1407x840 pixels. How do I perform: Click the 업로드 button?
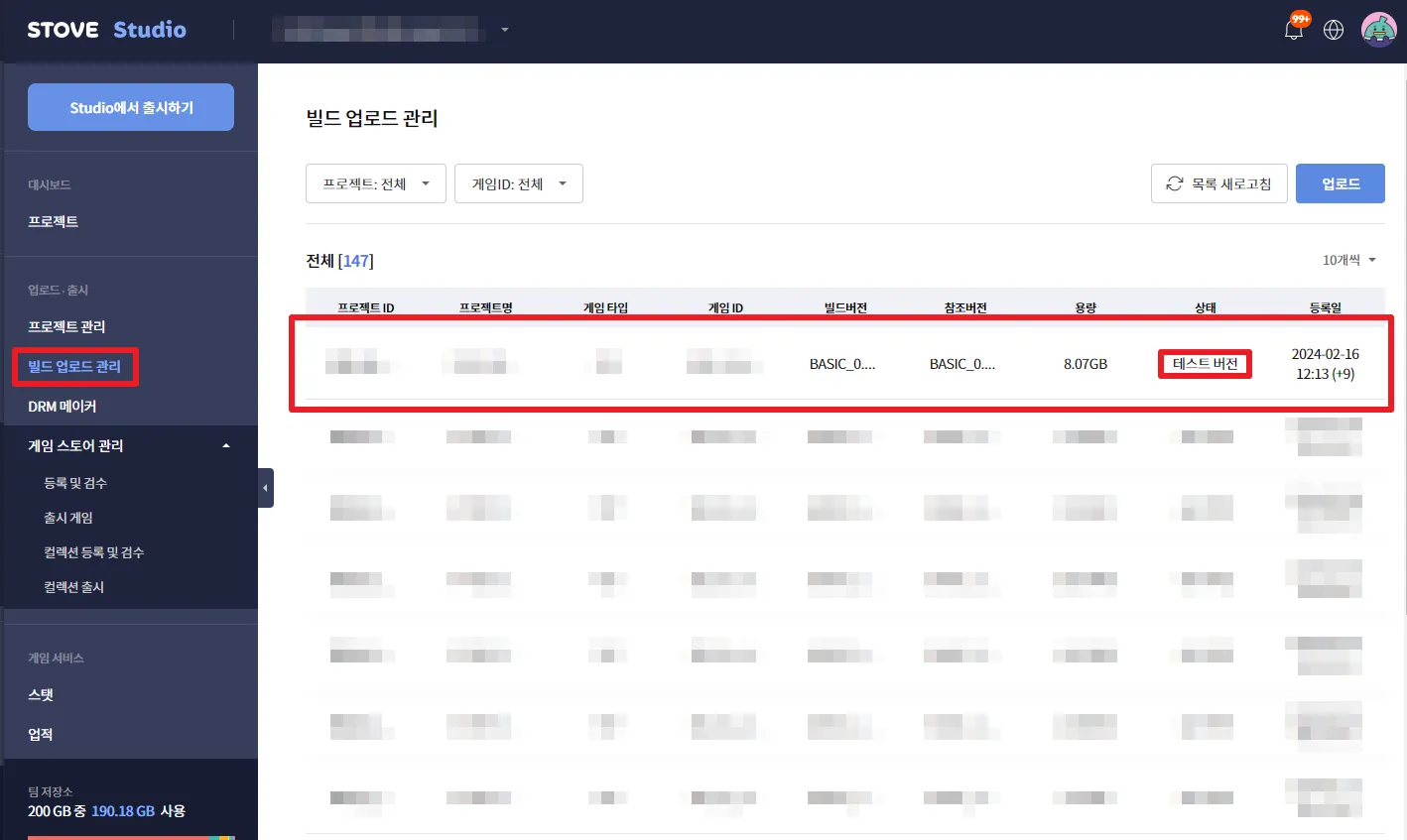point(1341,183)
